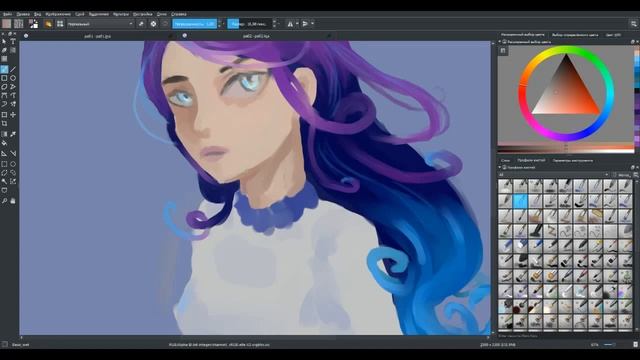Select the Contiguous Selection magic wand
The width and height of the screenshot is (640, 360).
pos(4,181)
